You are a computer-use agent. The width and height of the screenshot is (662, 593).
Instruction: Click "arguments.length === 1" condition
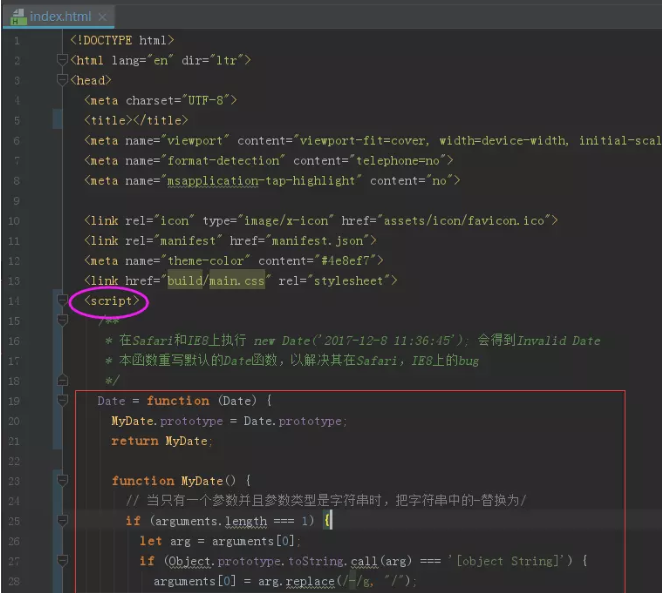(x=232, y=521)
